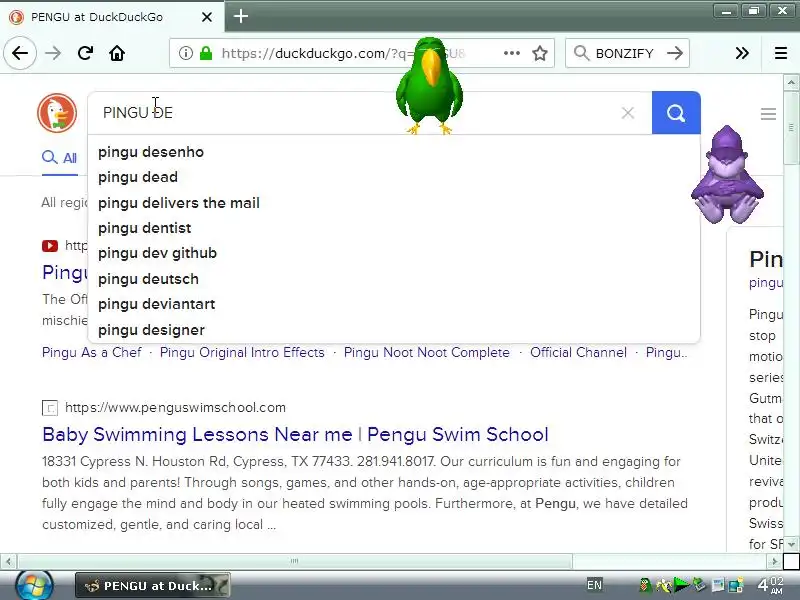Clear the search query text

(628, 113)
